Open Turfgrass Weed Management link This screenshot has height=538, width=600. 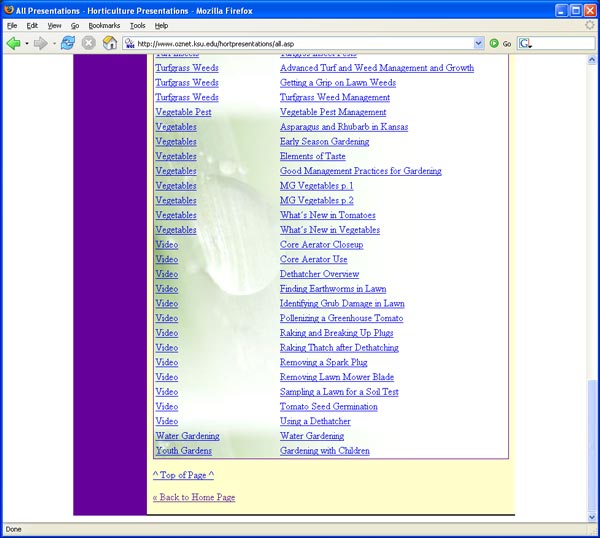(334, 97)
